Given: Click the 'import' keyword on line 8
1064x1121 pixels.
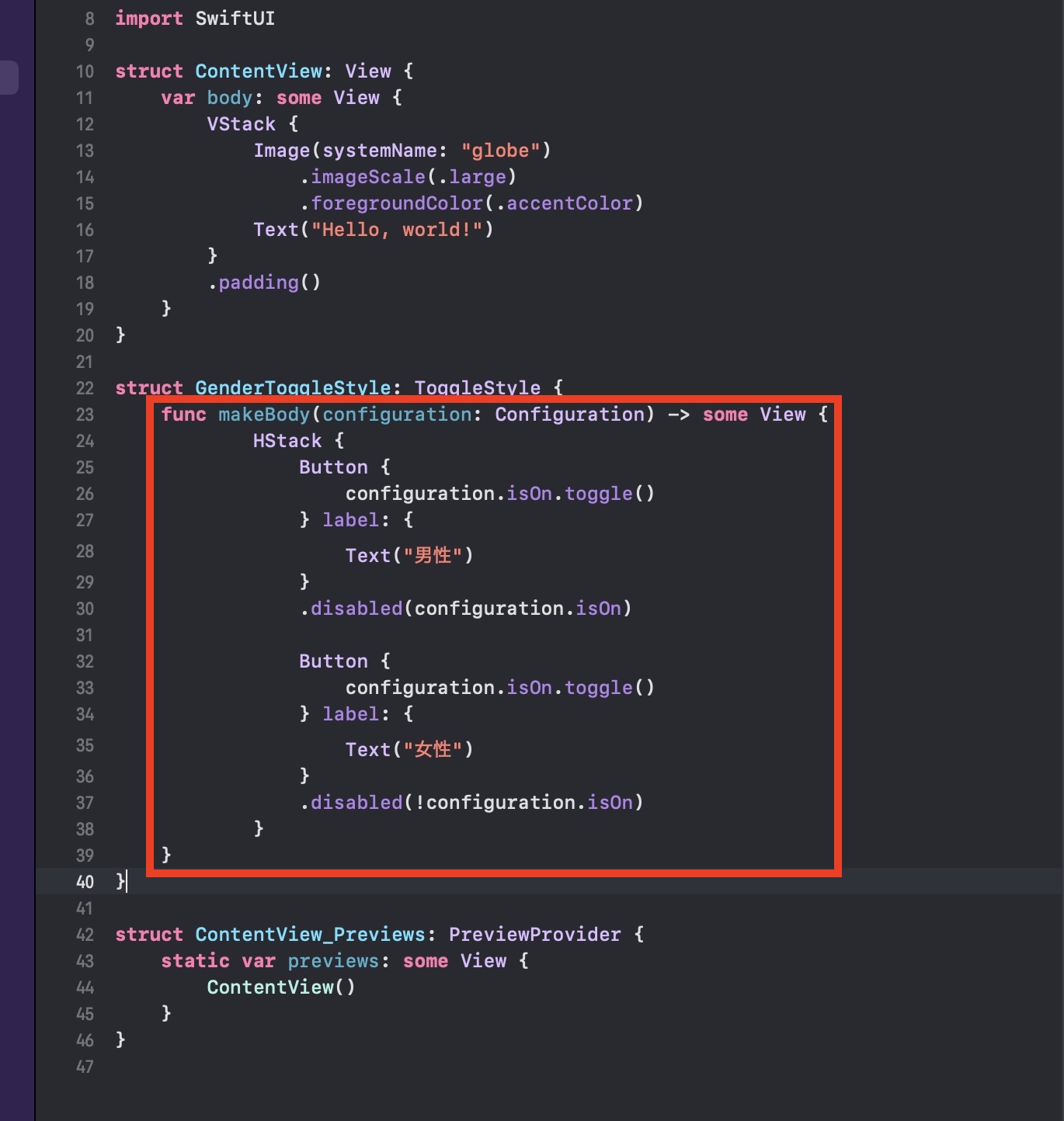Looking at the screenshot, I should (149, 19).
